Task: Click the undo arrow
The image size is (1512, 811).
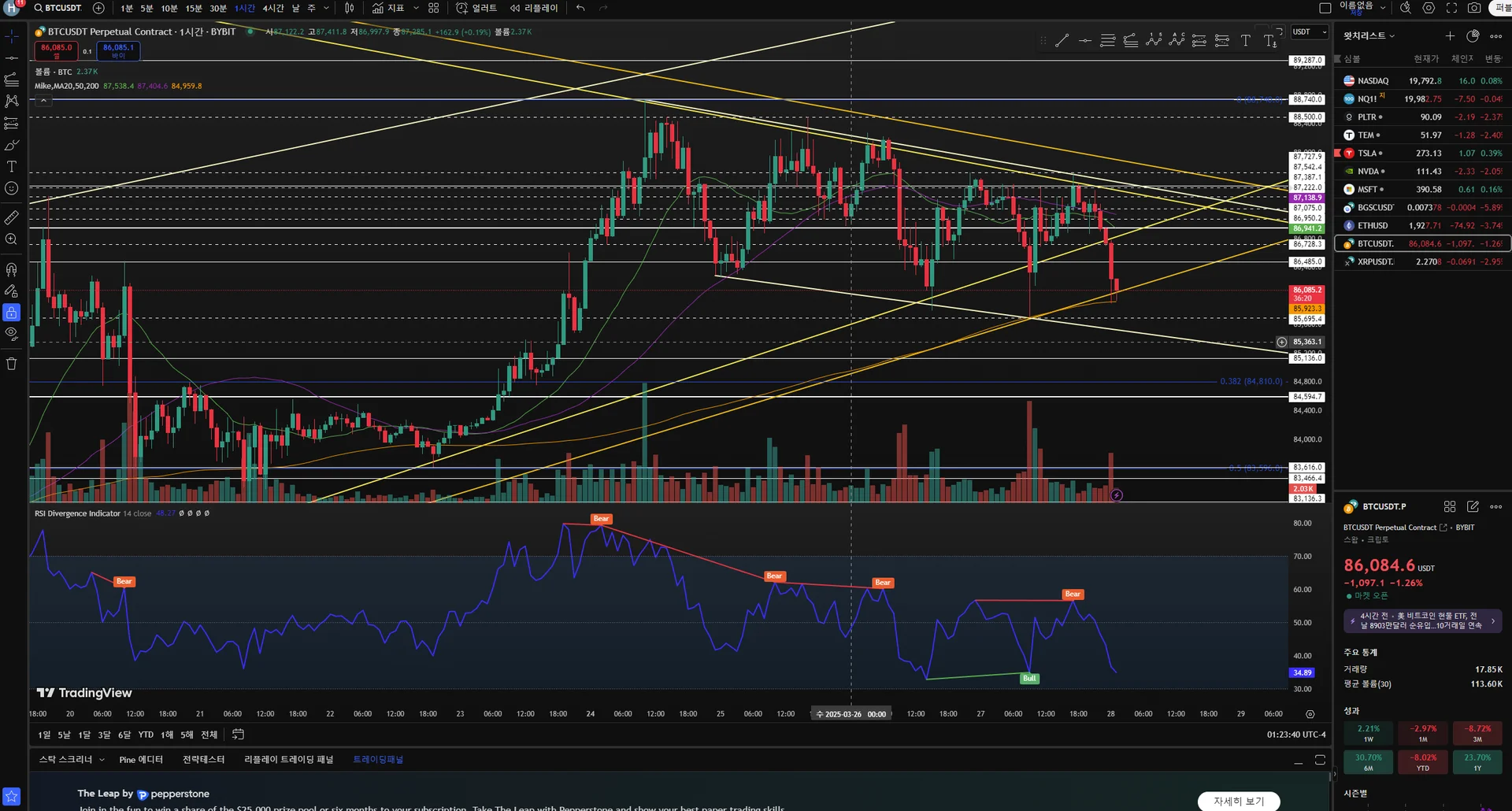Action: pos(580,8)
